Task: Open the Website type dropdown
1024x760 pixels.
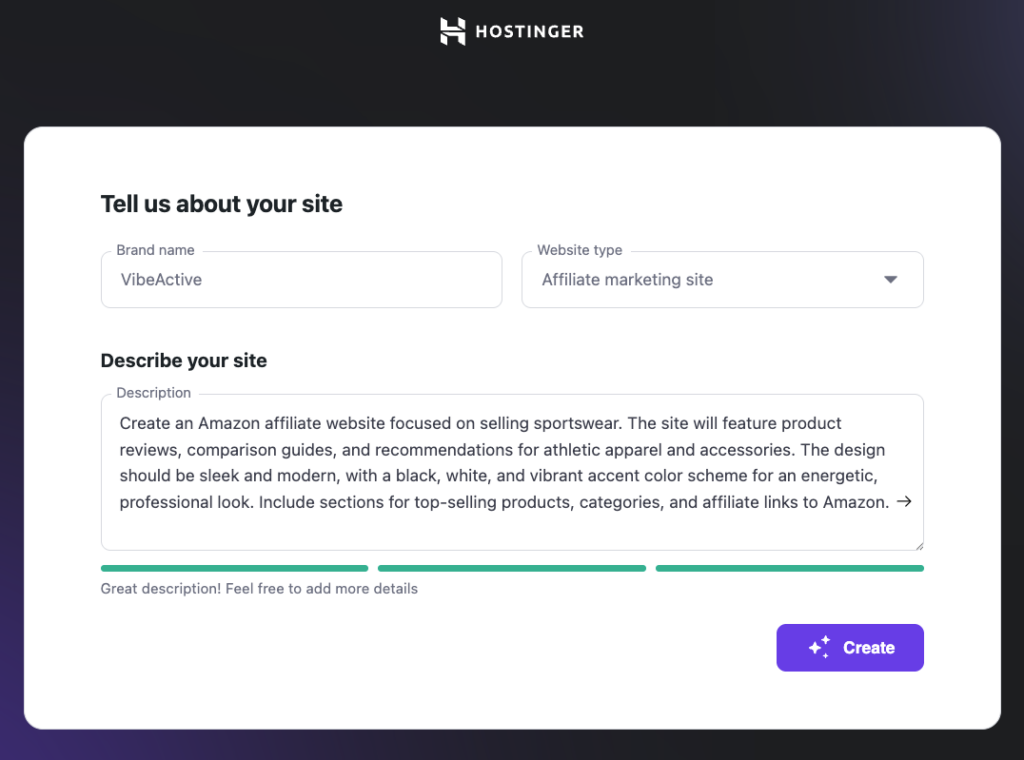Action: [x=722, y=280]
